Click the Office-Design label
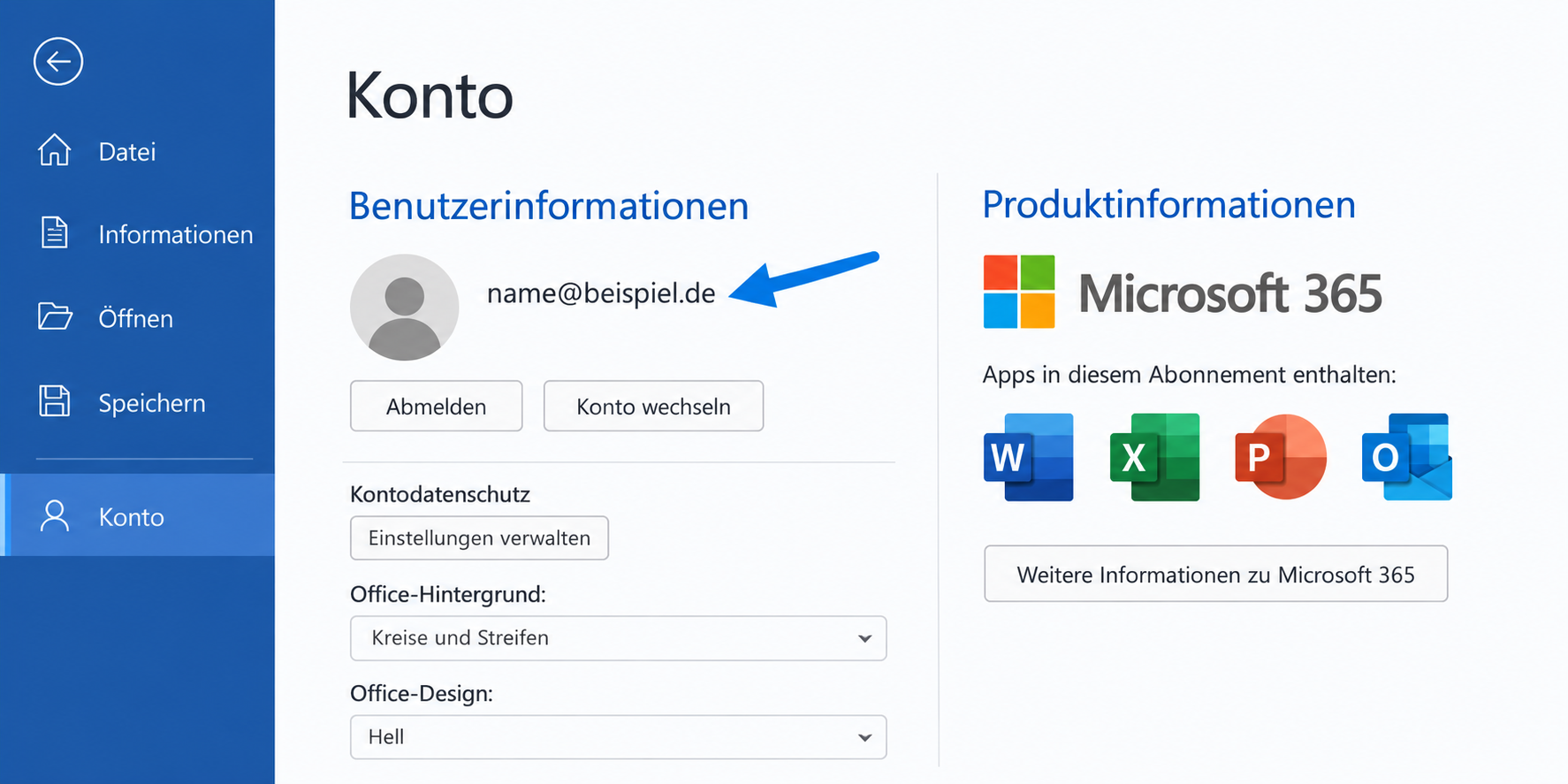Screen dimensions: 1568x784 422,693
